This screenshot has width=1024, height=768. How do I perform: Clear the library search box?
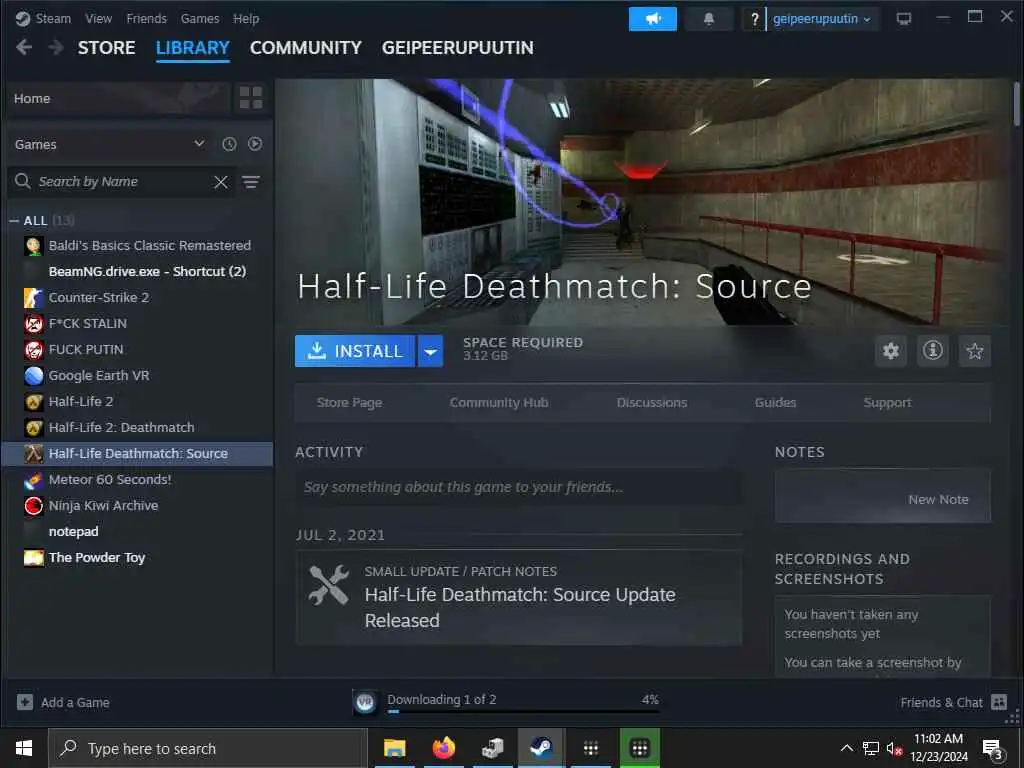click(x=221, y=182)
